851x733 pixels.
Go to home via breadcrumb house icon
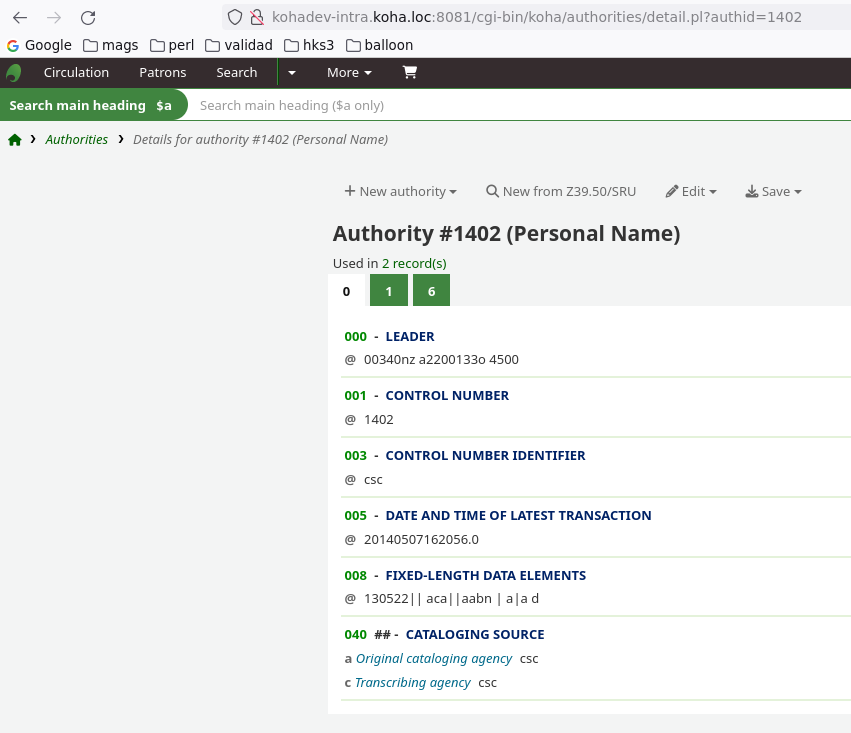[x=15, y=140]
